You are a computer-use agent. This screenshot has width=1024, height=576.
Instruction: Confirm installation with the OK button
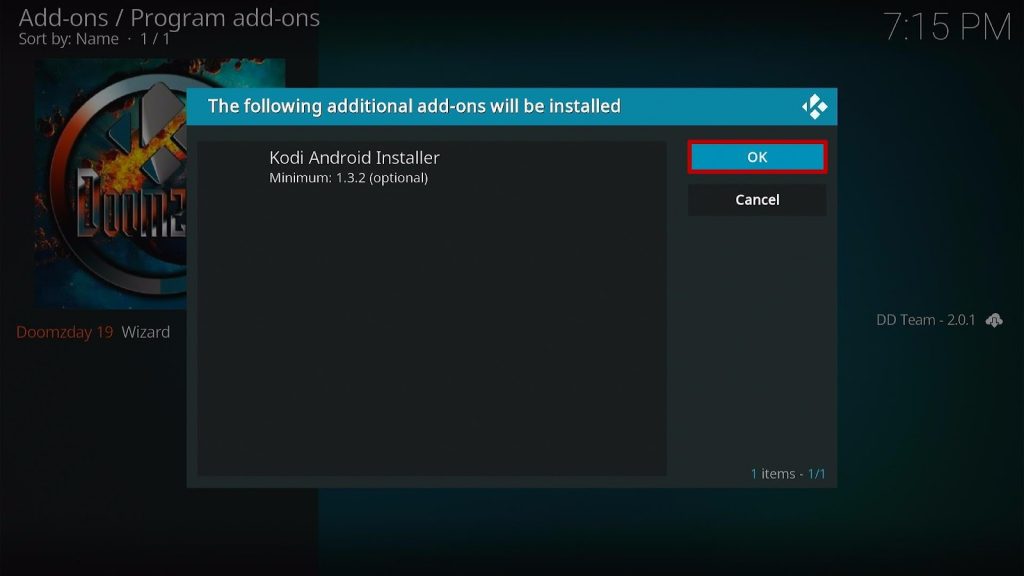(757, 157)
